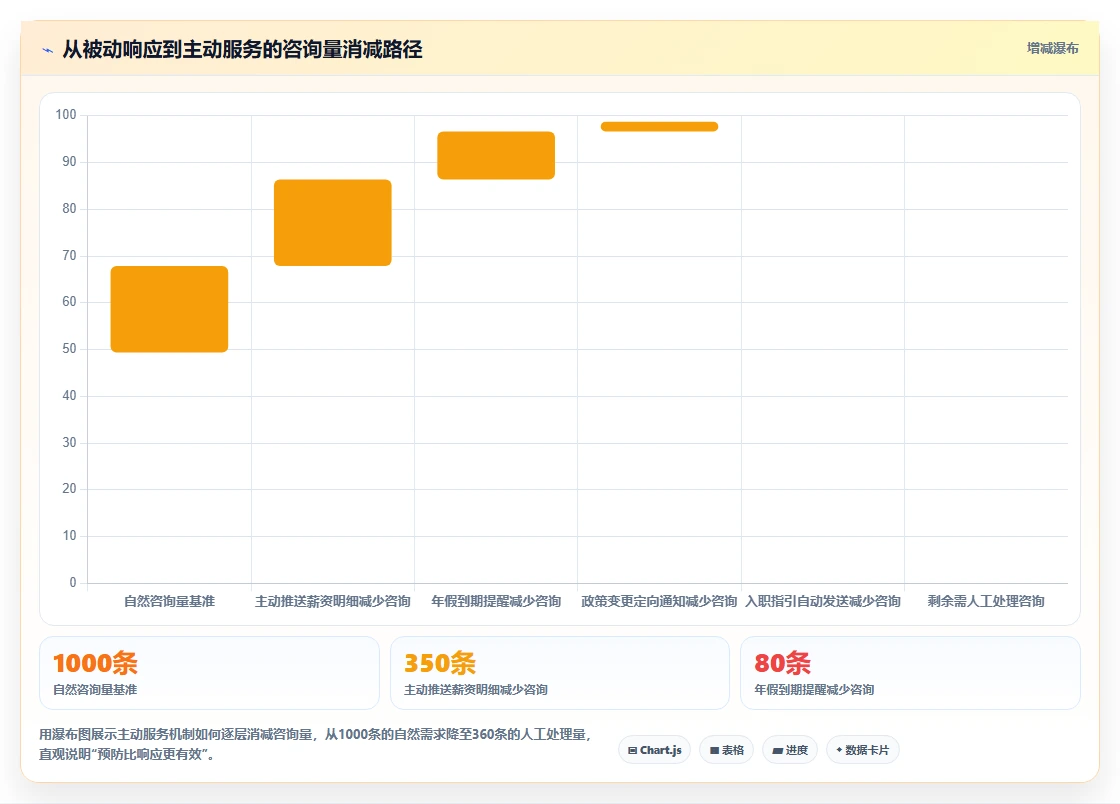Click the chart title 从被动响应到主动服务的咨询量消减路径
Image resolution: width=1120 pixels, height=804 pixels.
[242, 49]
